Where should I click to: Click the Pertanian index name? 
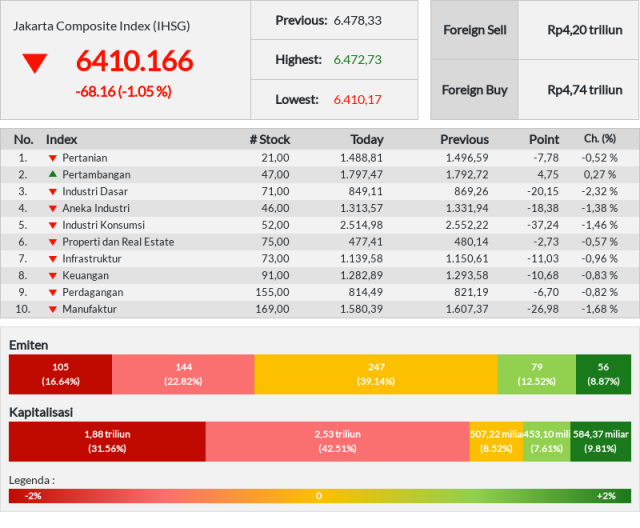pos(85,158)
